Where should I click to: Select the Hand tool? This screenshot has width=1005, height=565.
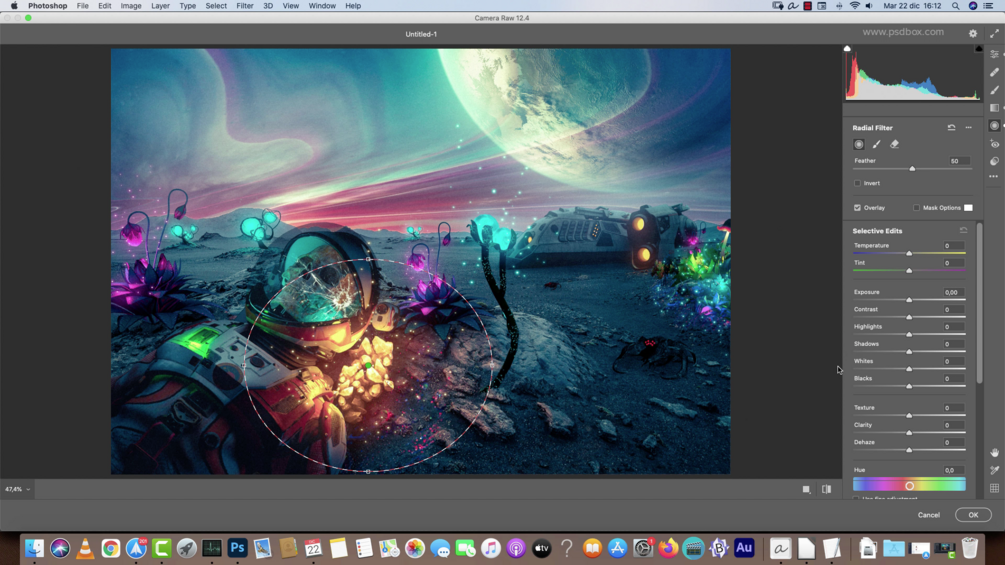tap(994, 452)
